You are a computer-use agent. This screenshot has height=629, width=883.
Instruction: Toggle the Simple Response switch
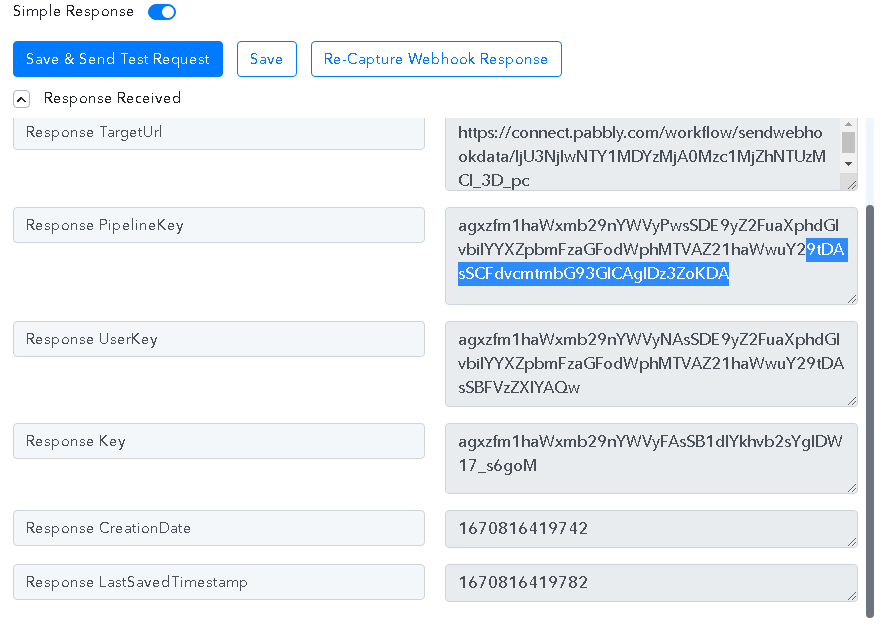(x=162, y=12)
